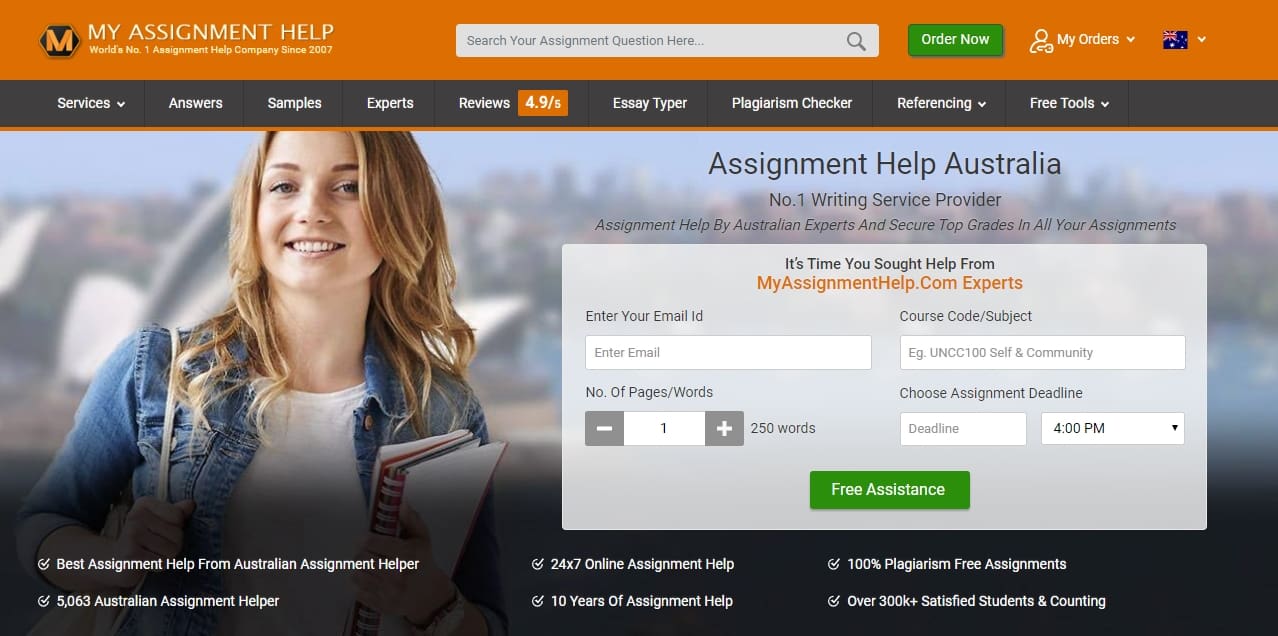Screen dimensions: 1278x636
Task: Click the My Orders user icon
Action: (x=1041, y=40)
